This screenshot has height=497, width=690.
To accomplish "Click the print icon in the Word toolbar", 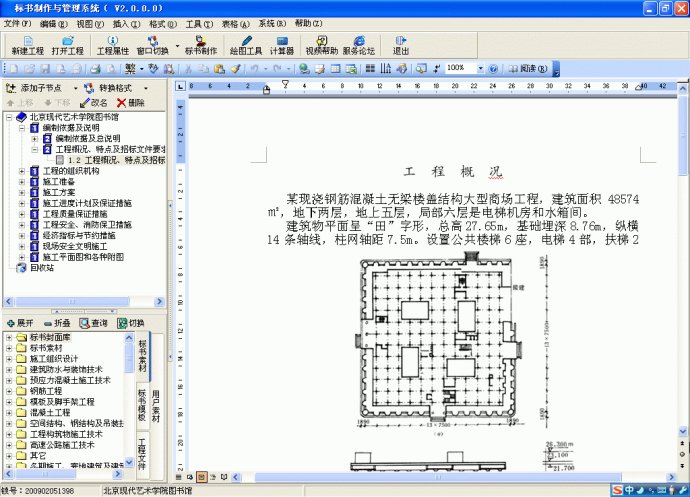I will [95, 69].
